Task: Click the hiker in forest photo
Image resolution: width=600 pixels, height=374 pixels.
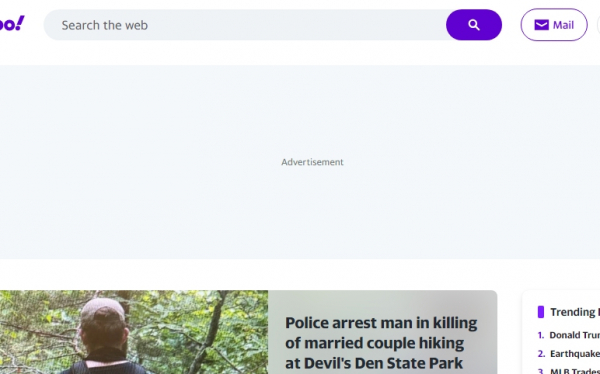Action: coord(134,332)
